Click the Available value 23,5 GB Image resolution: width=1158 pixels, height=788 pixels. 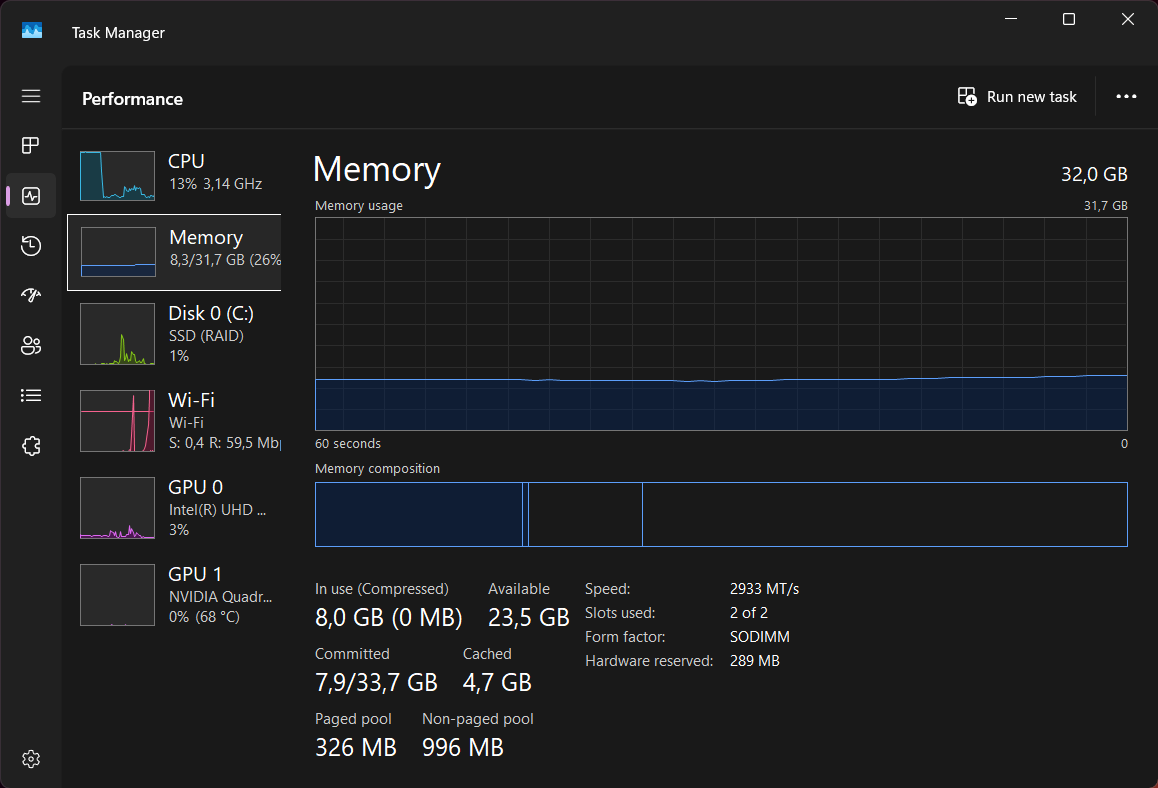click(x=529, y=617)
